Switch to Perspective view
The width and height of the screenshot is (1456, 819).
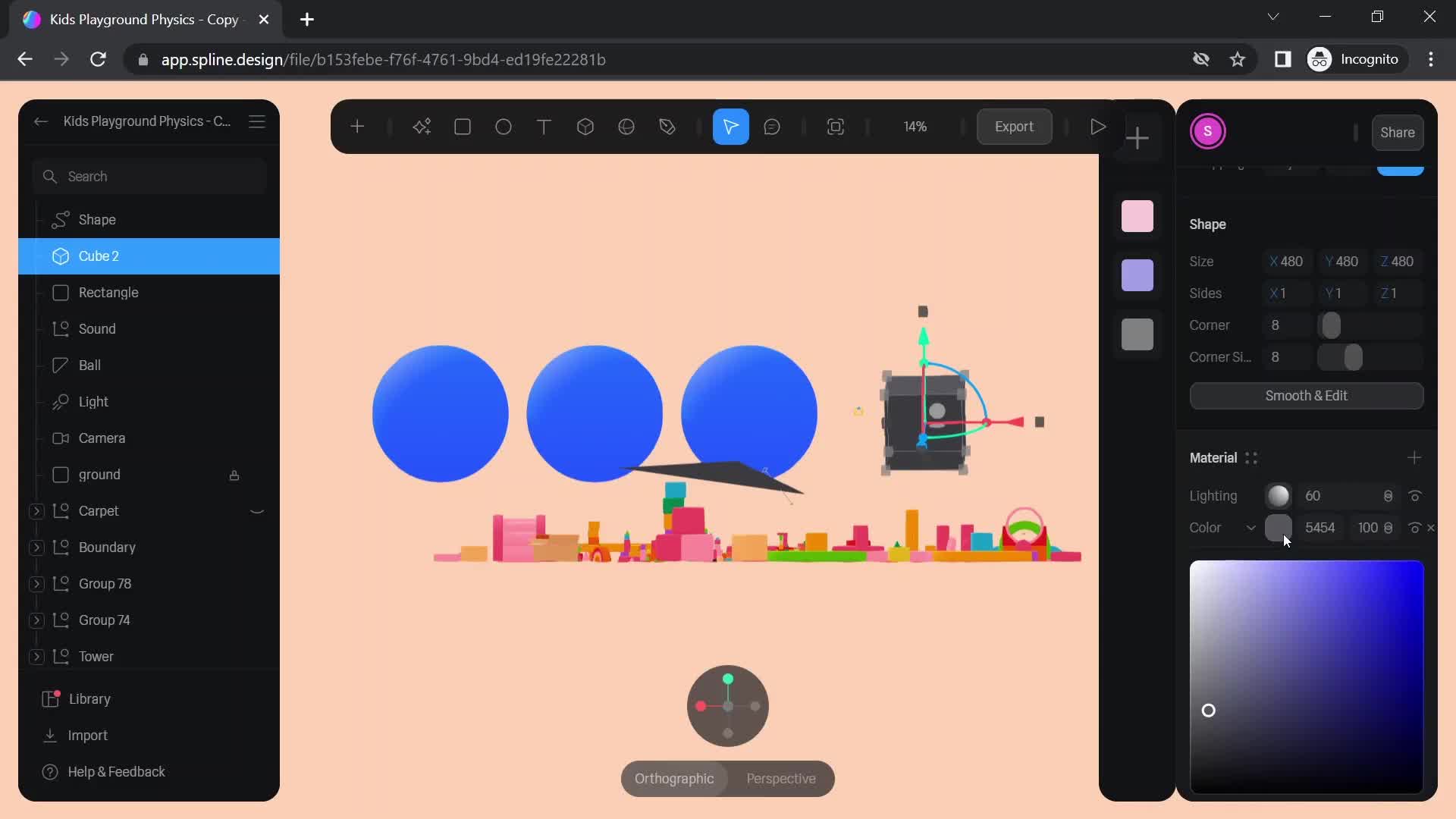[782, 778]
